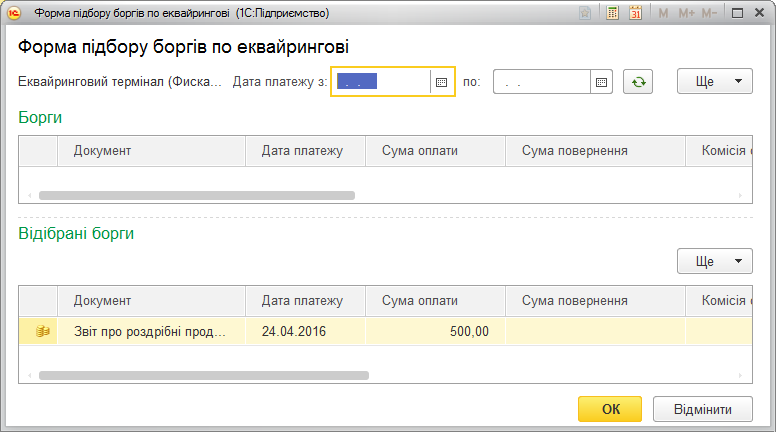
Task: Click the green refresh arrows button
Action: [638, 82]
